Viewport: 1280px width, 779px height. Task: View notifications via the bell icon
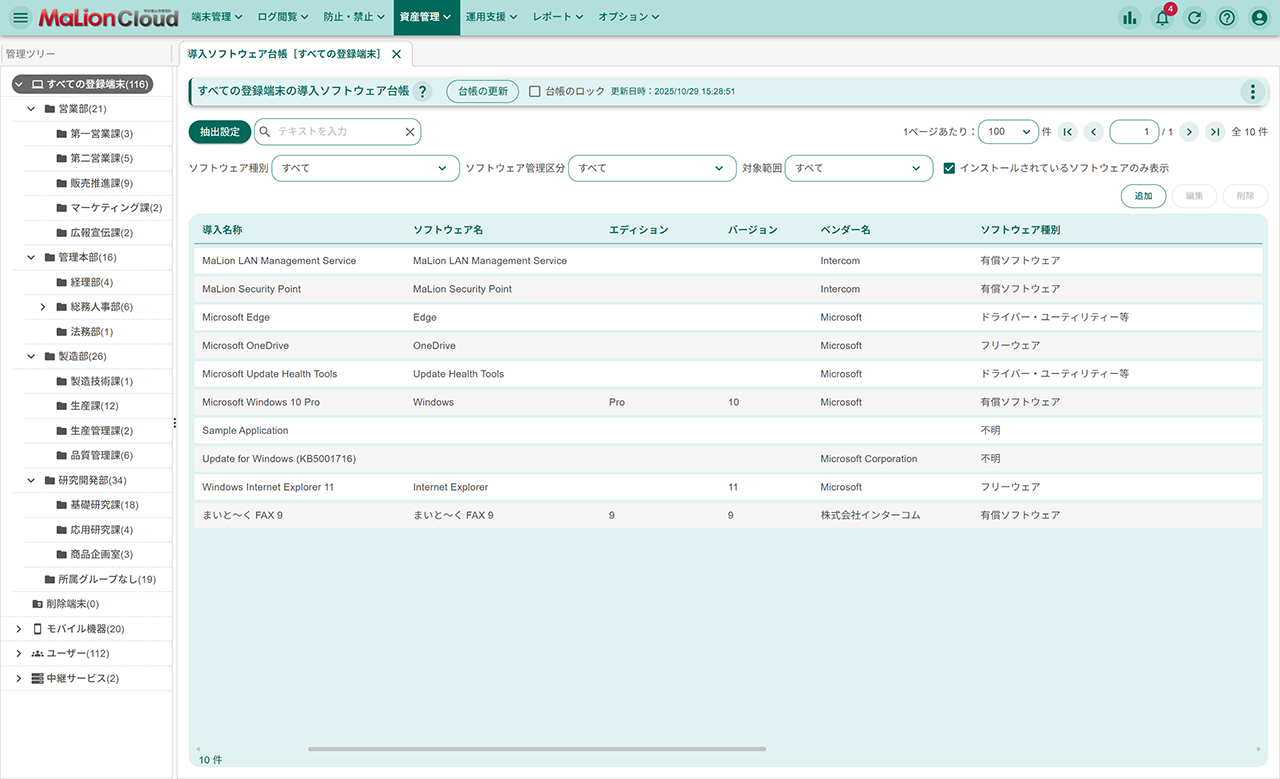(1162, 18)
